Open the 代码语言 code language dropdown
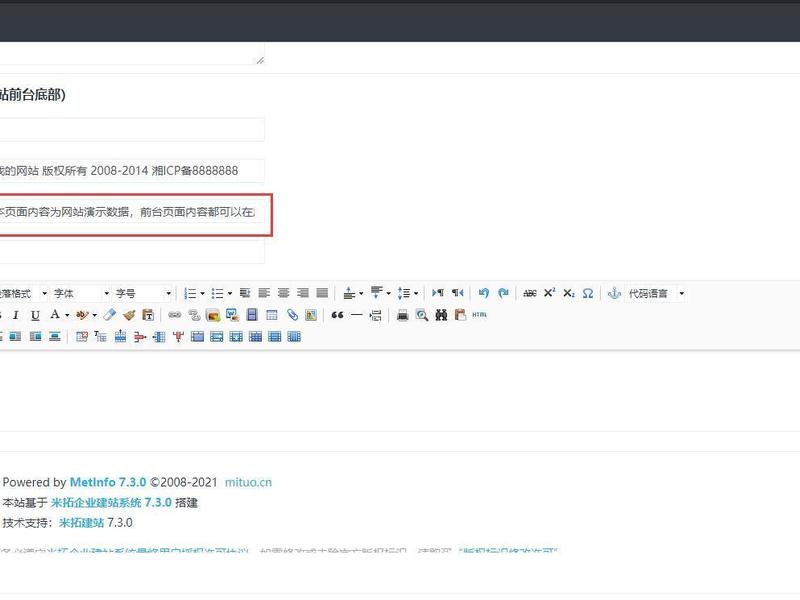Image resolution: width=800 pixels, height=600 pixels. 655,293
